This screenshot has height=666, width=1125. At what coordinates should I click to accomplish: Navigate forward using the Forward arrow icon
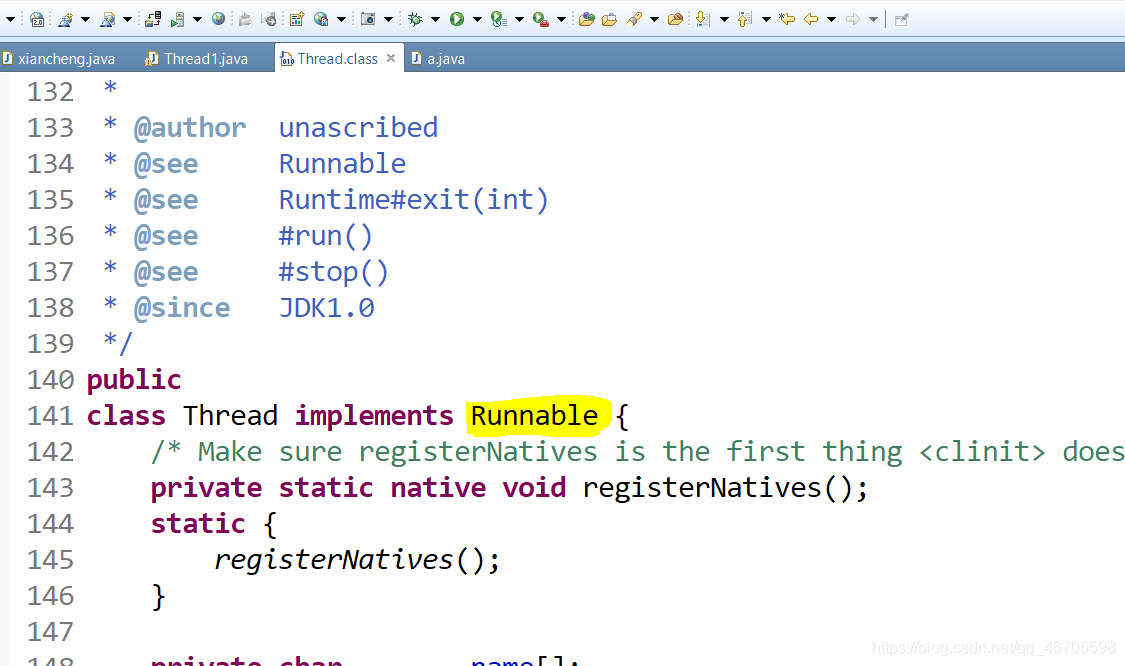850,18
